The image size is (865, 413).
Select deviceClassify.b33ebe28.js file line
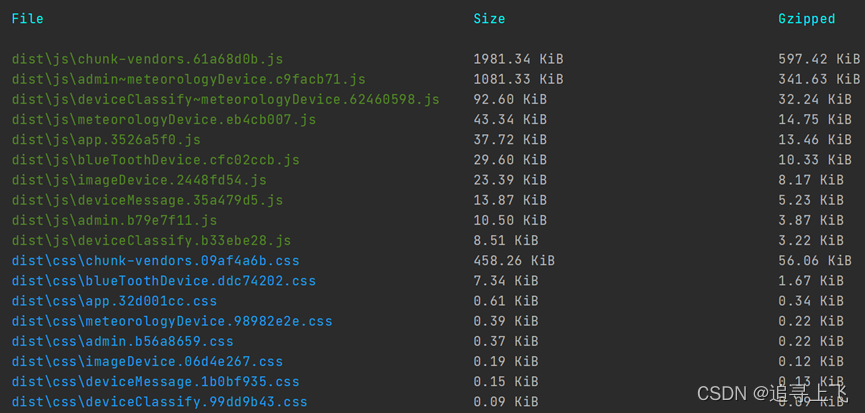coord(151,241)
